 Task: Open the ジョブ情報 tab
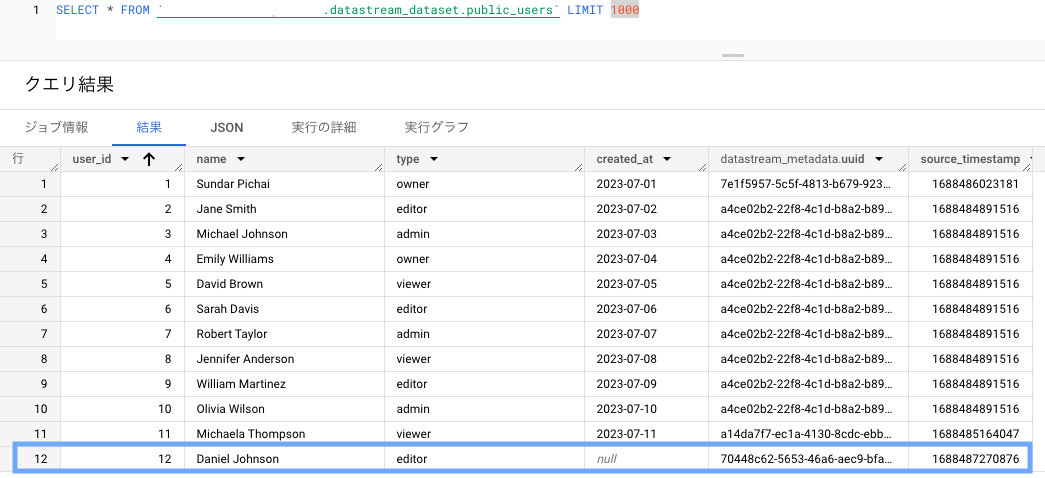tap(56, 127)
